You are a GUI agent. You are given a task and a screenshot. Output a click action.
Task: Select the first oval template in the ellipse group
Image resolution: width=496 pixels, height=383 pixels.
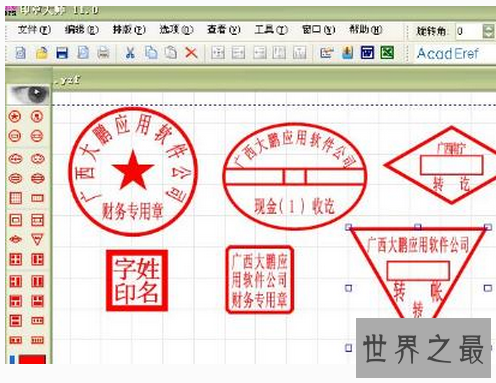coord(15,159)
